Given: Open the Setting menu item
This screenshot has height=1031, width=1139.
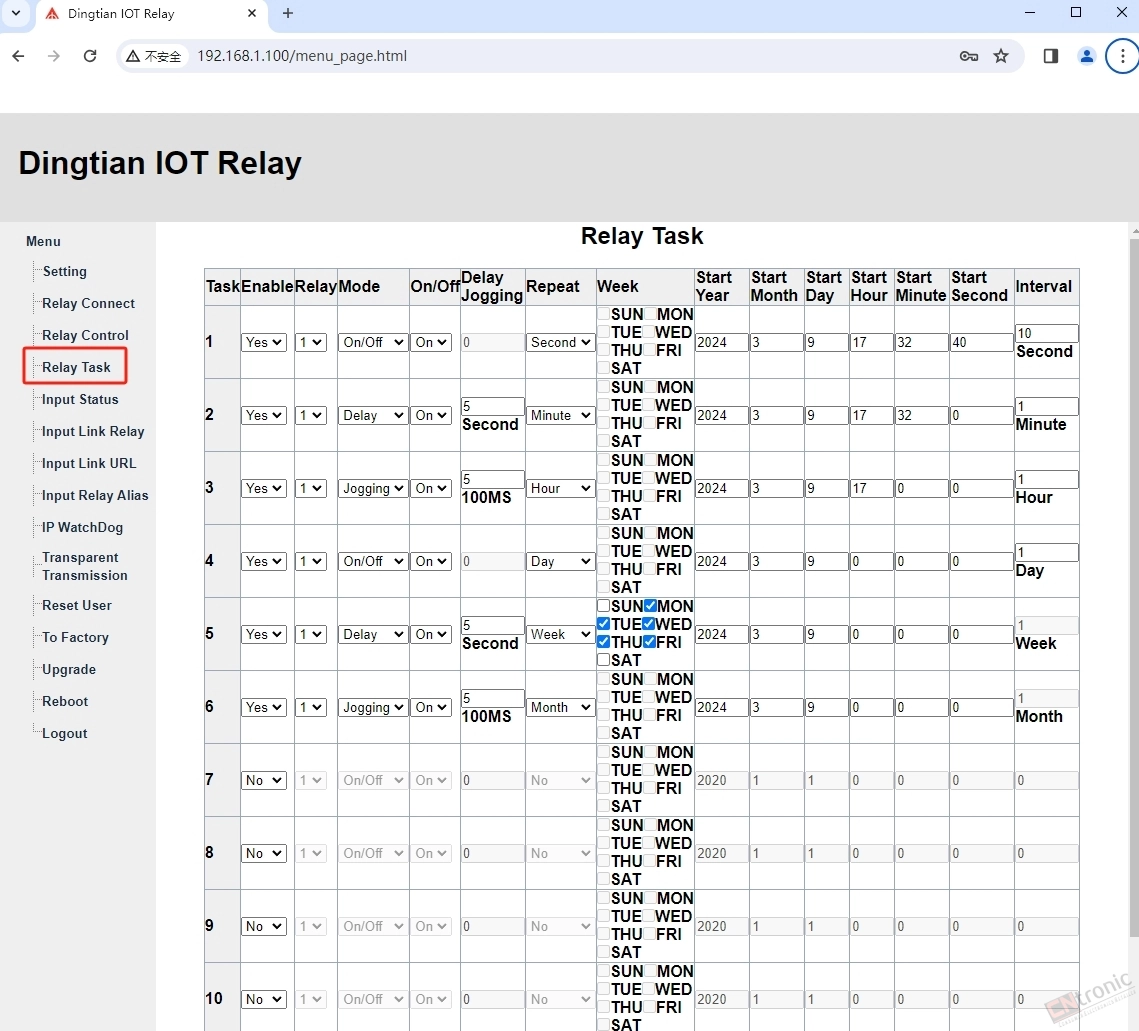Looking at the screenshot, I should [x=65, y=271].
